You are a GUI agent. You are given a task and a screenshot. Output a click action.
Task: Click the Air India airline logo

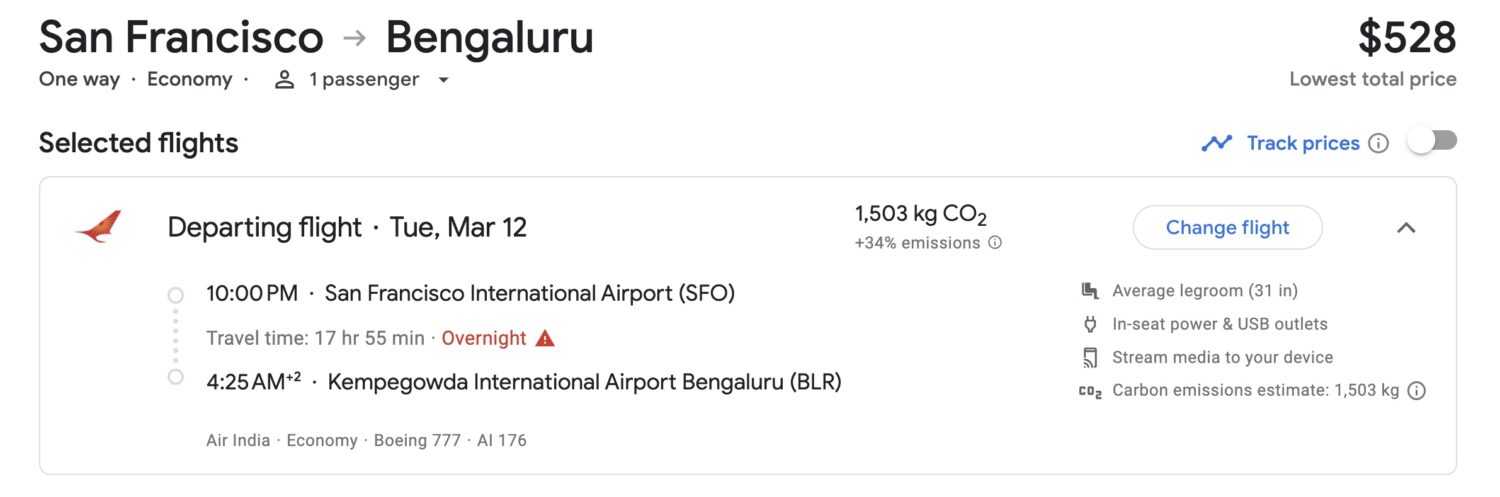click(x=98, y=227)
